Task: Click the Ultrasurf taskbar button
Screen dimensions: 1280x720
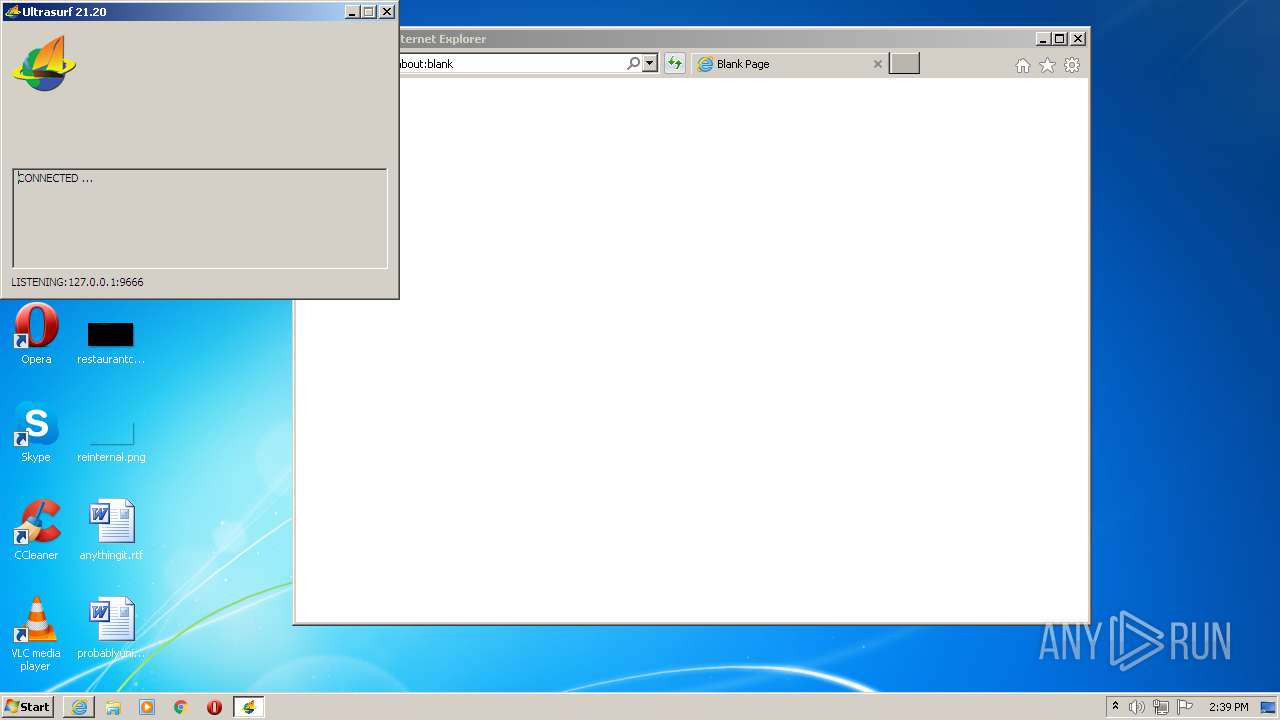Action: pyautogui.click(x=249, y=707)
